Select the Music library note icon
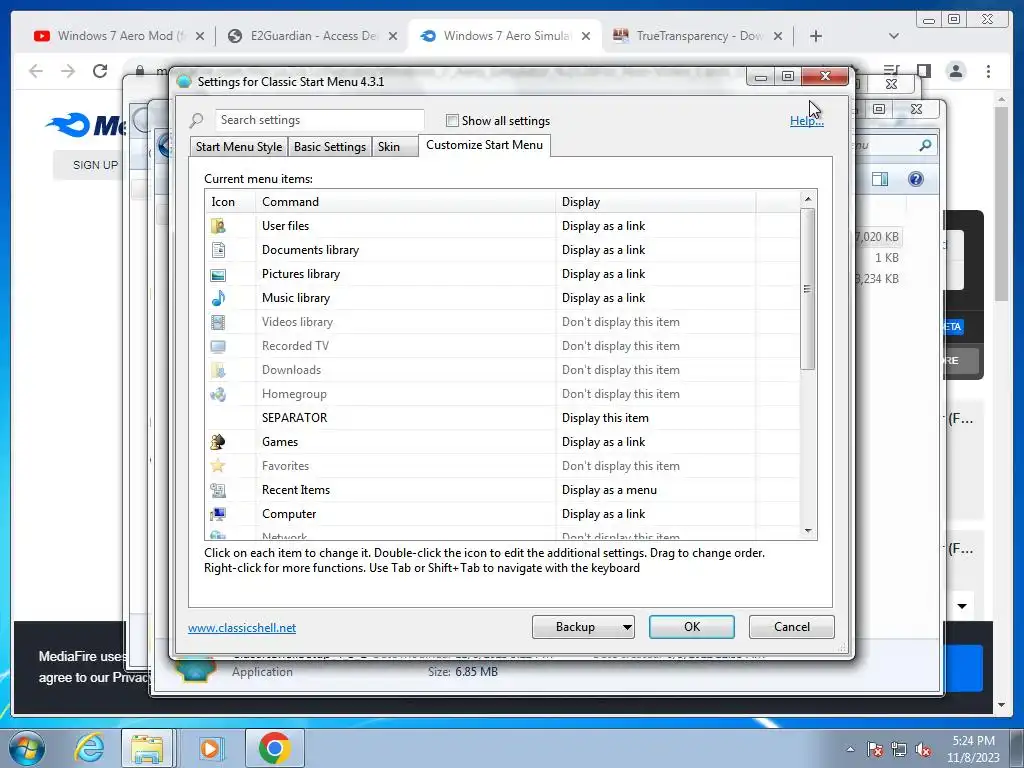Screen dimensions: 1024x768 [x=218, y=298]
